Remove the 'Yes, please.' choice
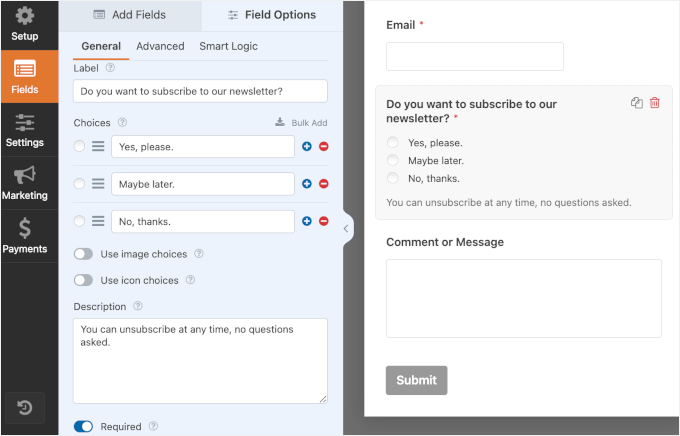The width and height of the screenshot is (680, 436). pos(324,147)
